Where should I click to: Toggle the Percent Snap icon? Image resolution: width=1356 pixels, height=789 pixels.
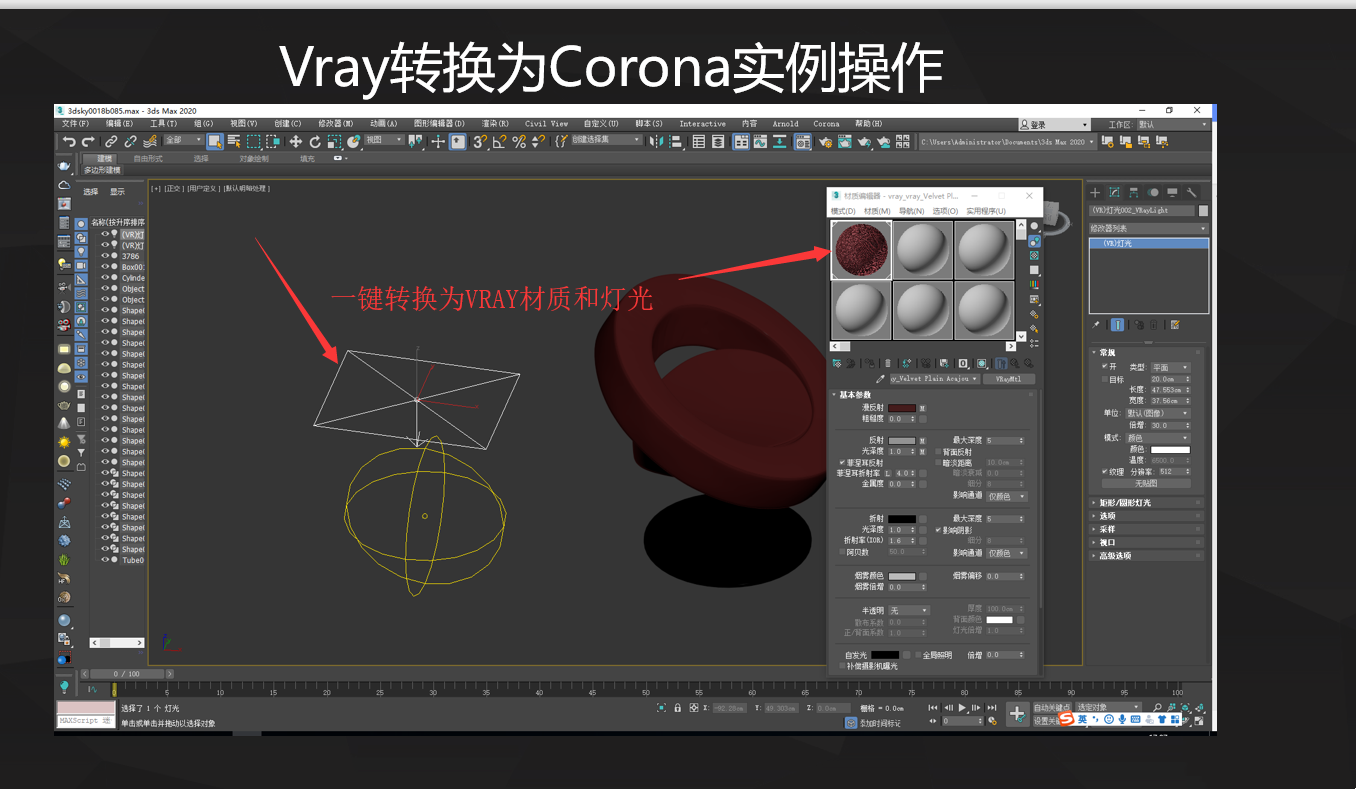(518, 141)
